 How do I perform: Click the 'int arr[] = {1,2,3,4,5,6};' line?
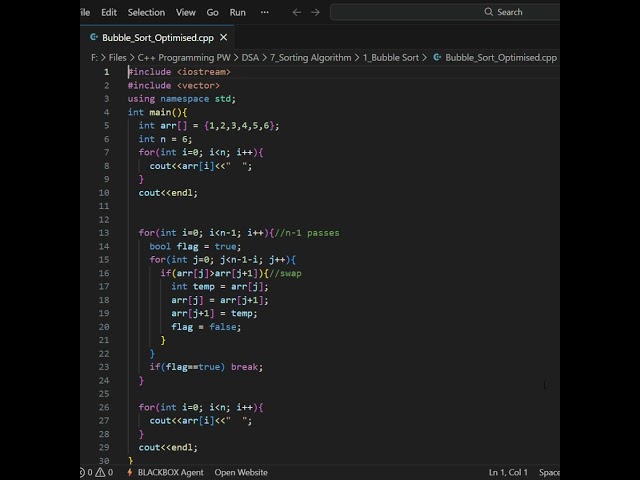(209, 126)
